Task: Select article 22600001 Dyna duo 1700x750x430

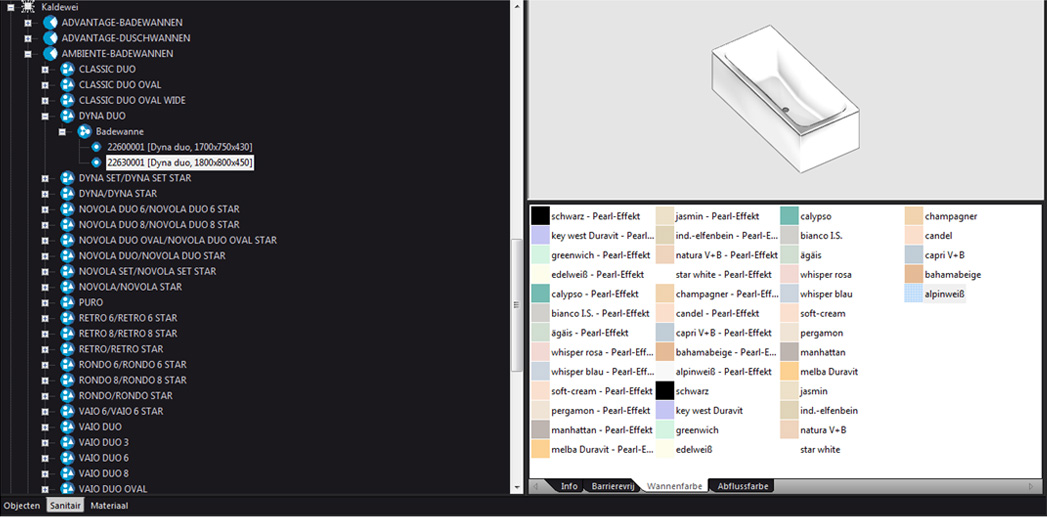Action: click(180, 147)
